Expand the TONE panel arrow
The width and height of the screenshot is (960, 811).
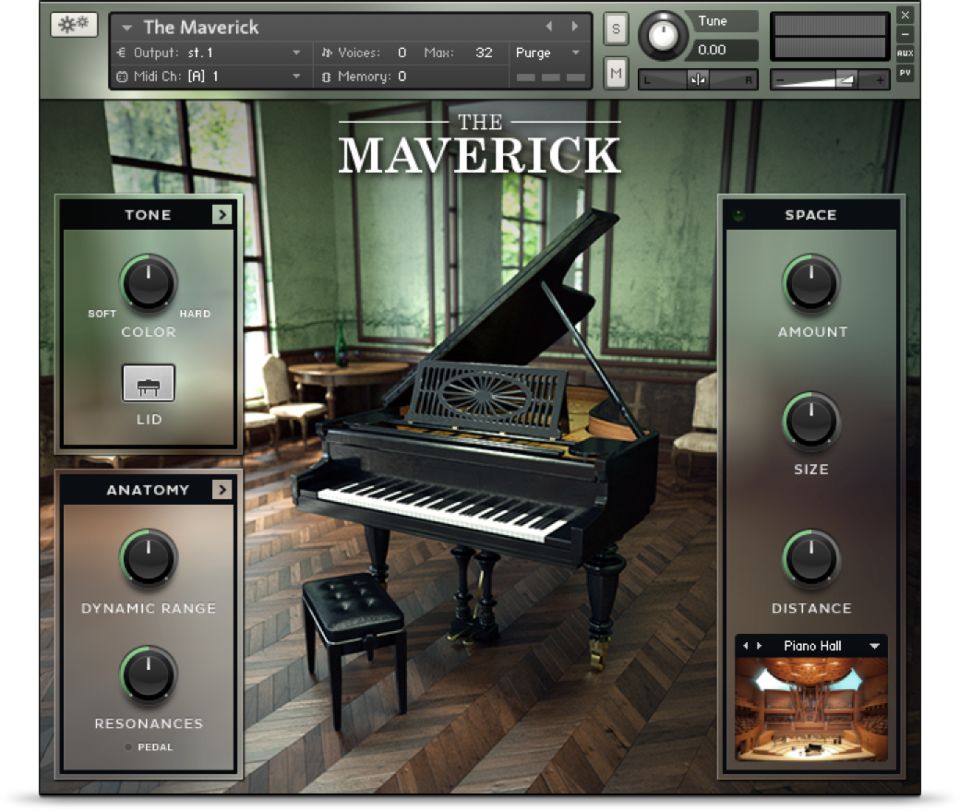coord(222,215)
